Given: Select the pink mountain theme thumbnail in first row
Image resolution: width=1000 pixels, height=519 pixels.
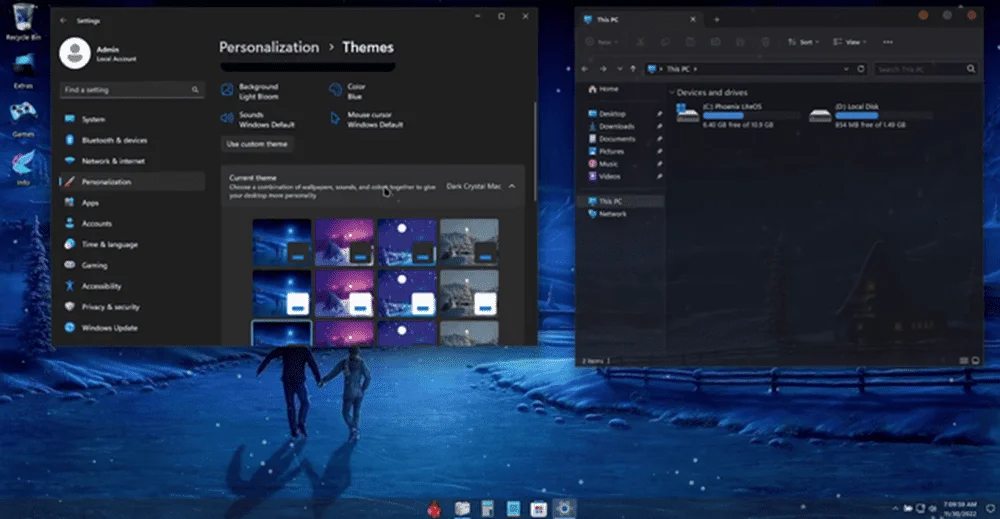Looking at the screenshot, I should 344,242.
